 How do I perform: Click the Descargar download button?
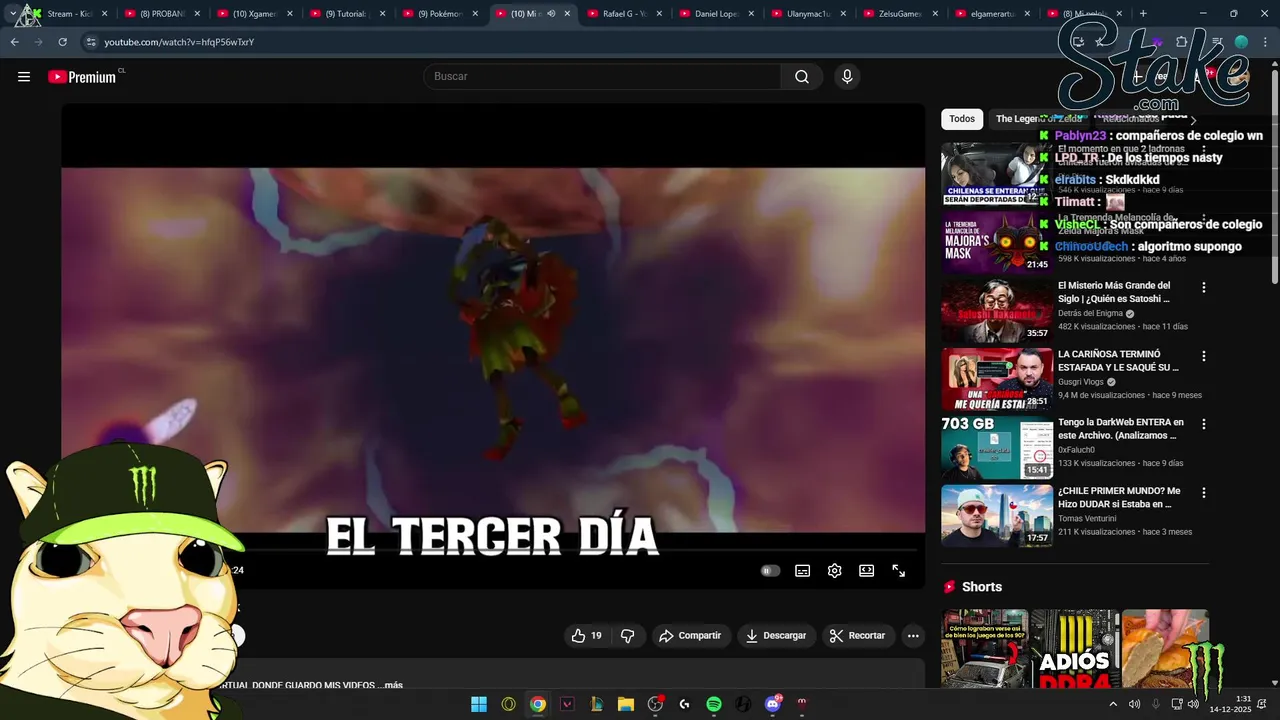[x=776, y=636]
